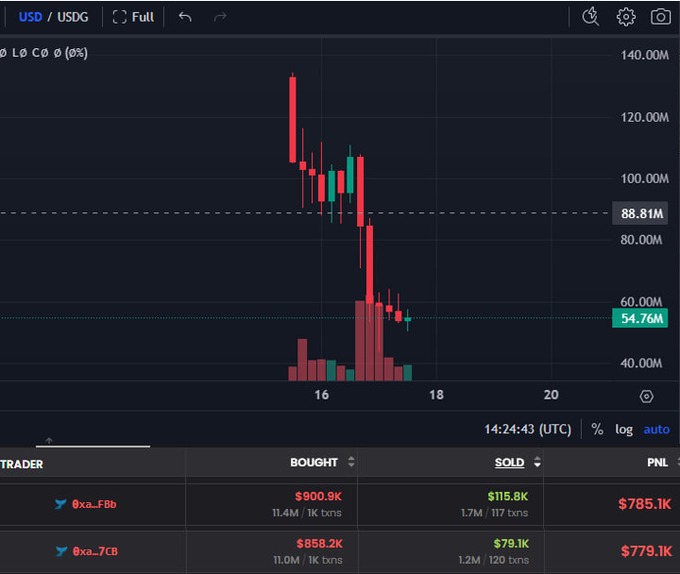
Task: Sort table by BOUGHT column
Action: click(322, 462)
